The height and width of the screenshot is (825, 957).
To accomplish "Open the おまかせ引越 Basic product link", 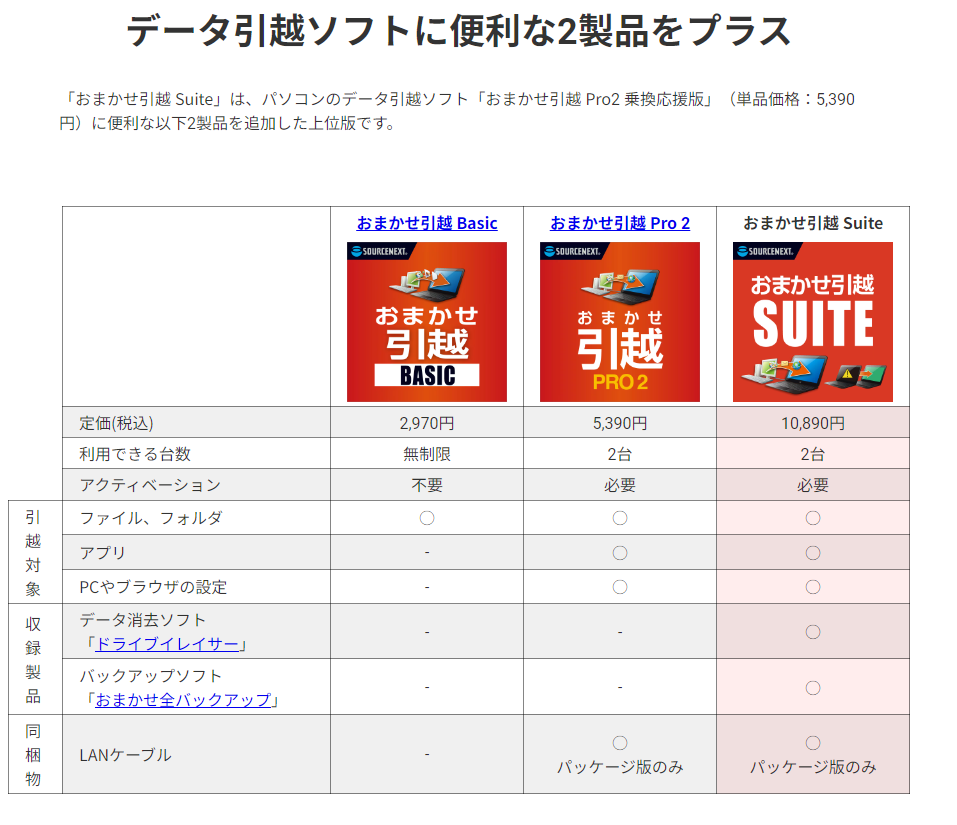I will [x=426, y=223].
